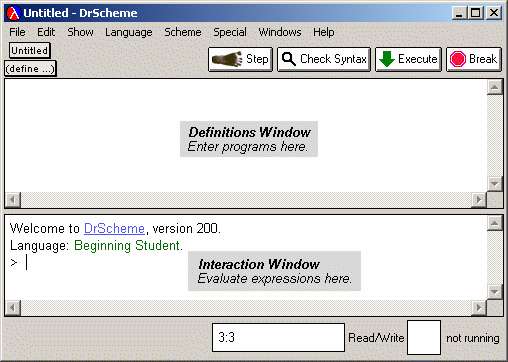This screenshot has width=508, height=362.
Task: Click the Read/Write status label
Action: click(376, 338)
